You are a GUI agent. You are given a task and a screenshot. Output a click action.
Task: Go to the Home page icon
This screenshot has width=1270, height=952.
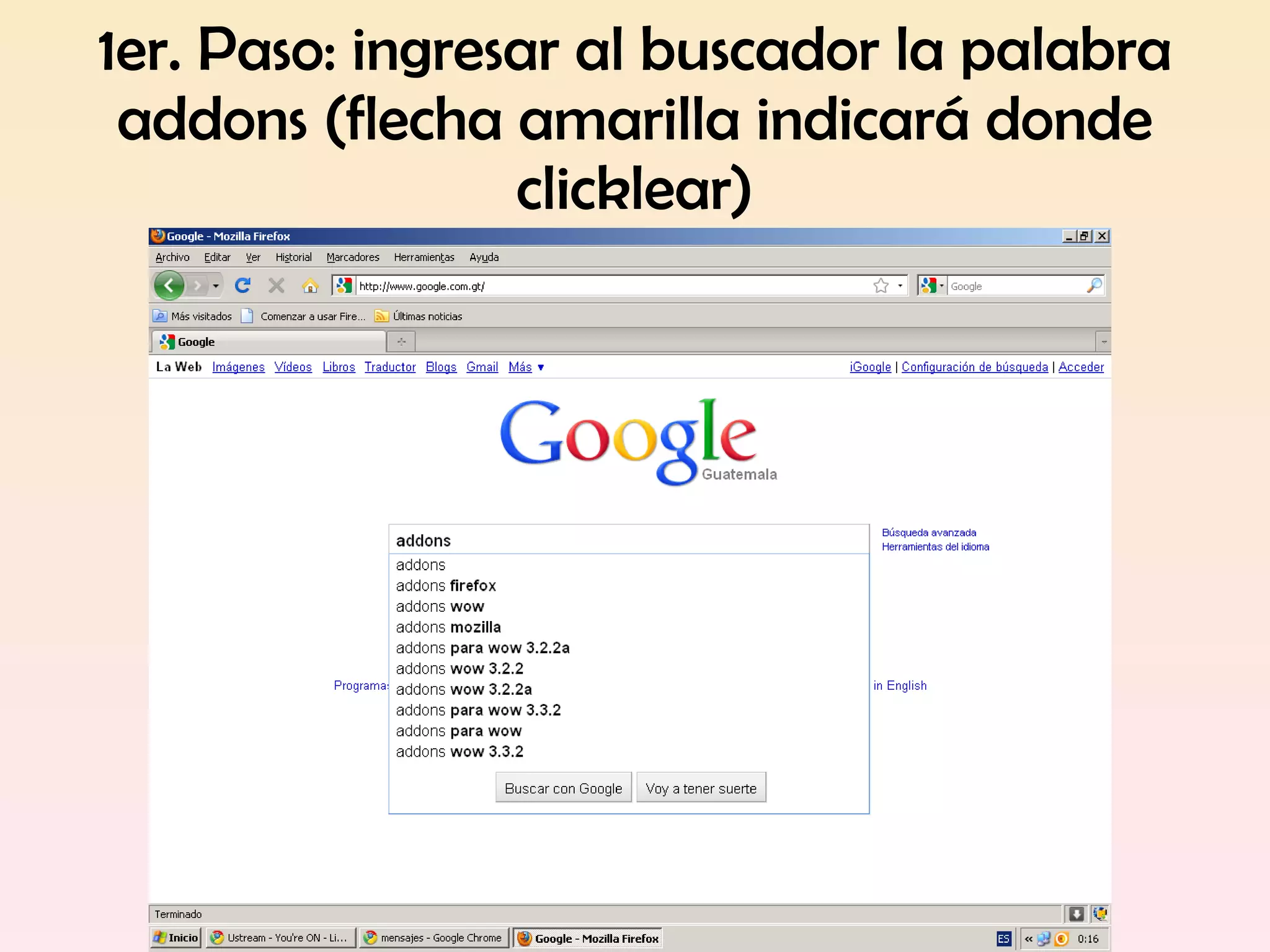pyautogui.click(x=310, y=286)
